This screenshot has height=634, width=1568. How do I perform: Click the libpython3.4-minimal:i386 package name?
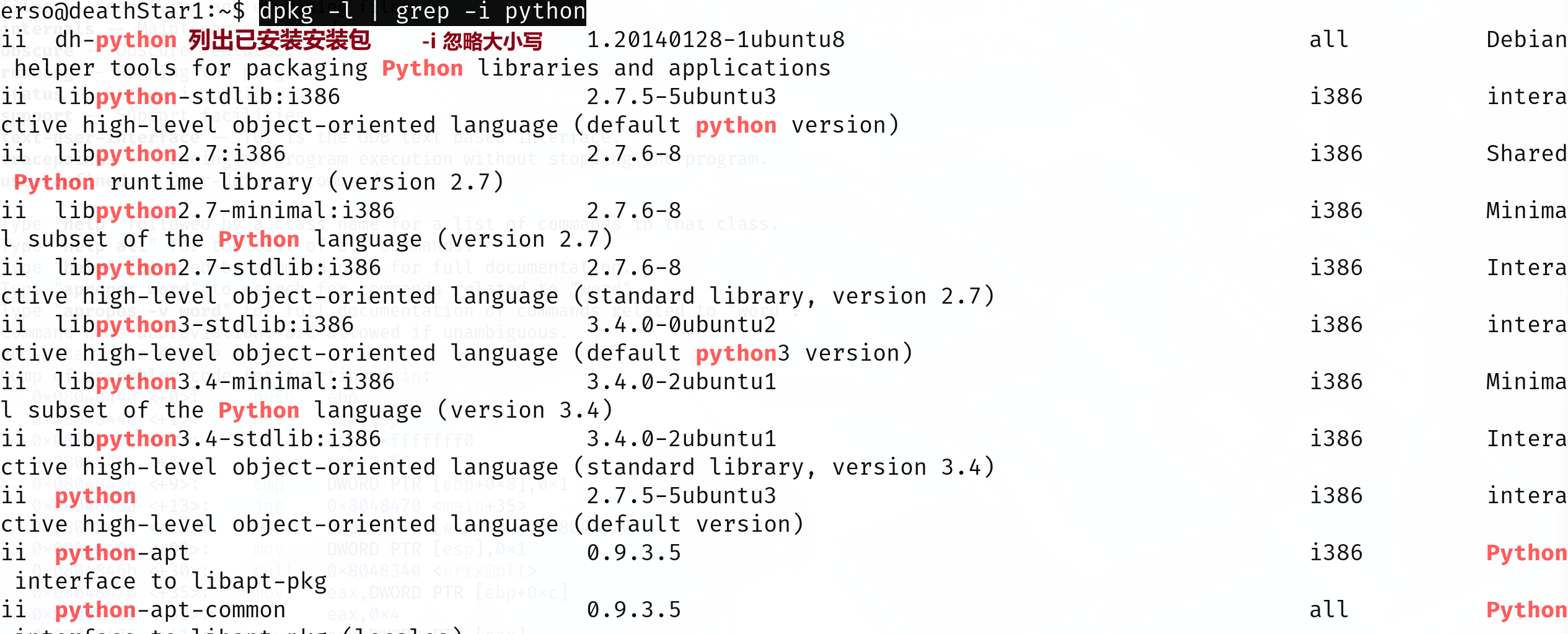[x=224, y=382]
